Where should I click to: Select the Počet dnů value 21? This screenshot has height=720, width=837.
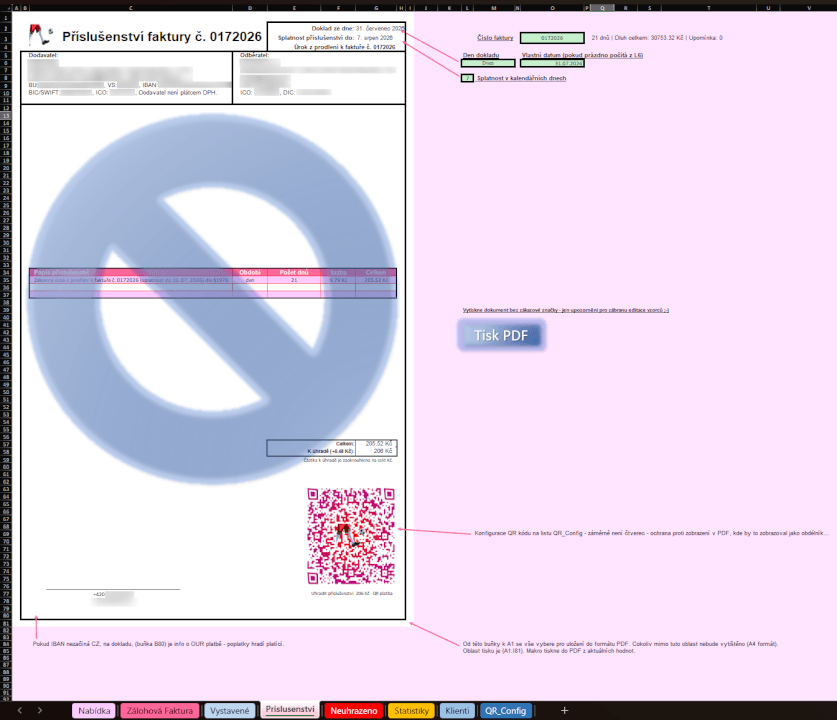[294, 280]
